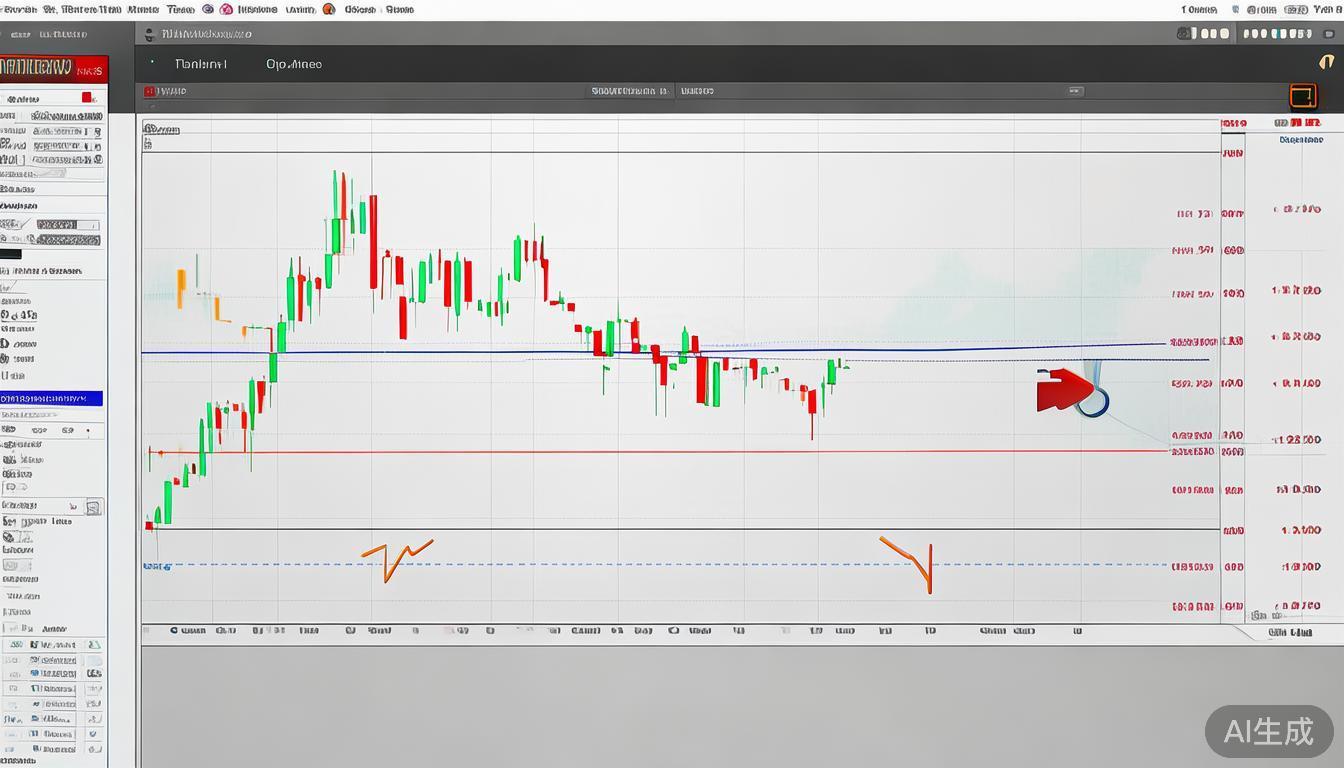Click the orange zigzag annotation below the chart
This screenshot has width=1344, height=768.
click(x=396, y=559)
